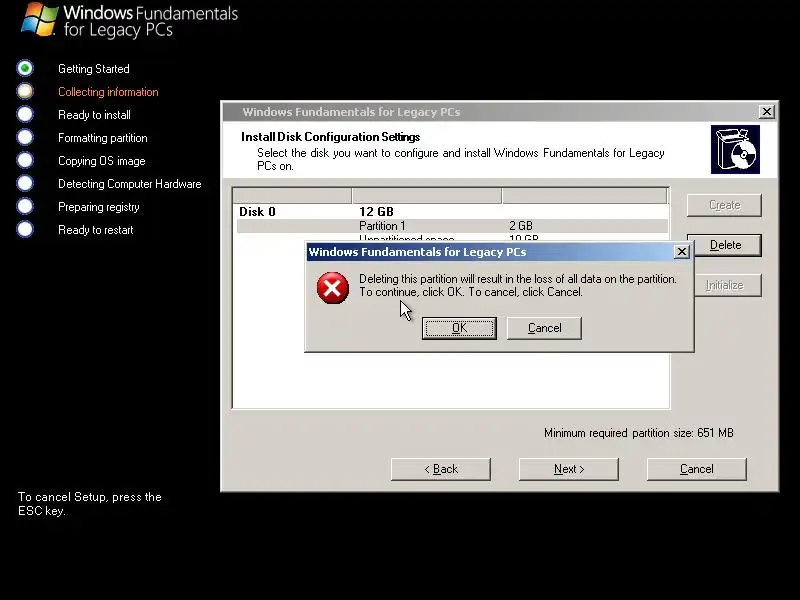800x600 pixels.
Task: Confirm partition deletion with OK
Action: coord(459,328)
